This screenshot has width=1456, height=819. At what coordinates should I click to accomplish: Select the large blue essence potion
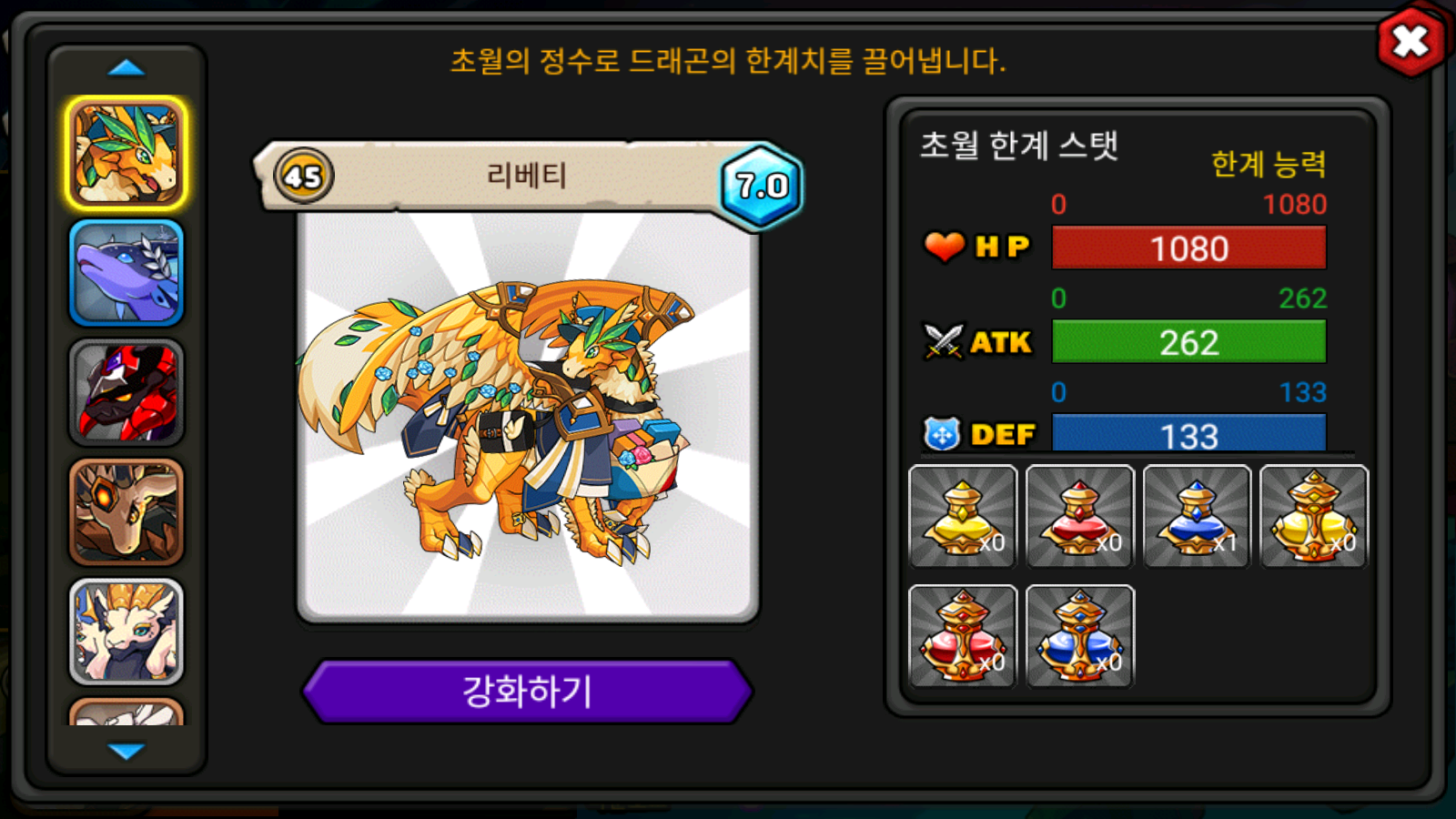coord(1080,636)
